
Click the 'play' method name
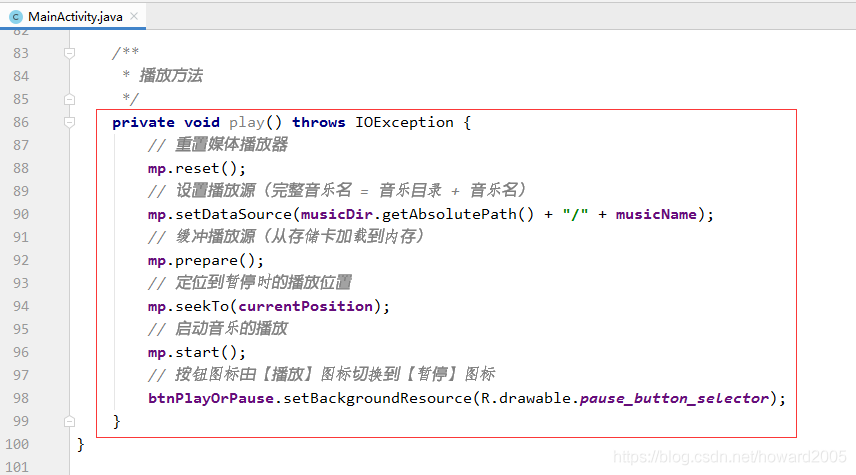[x=247, y=122]
